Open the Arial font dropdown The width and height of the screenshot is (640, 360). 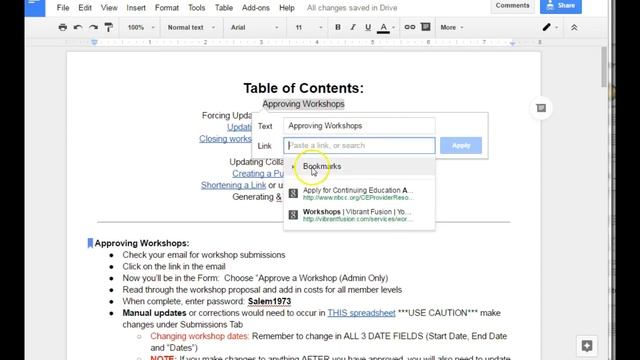coord(254,27)
